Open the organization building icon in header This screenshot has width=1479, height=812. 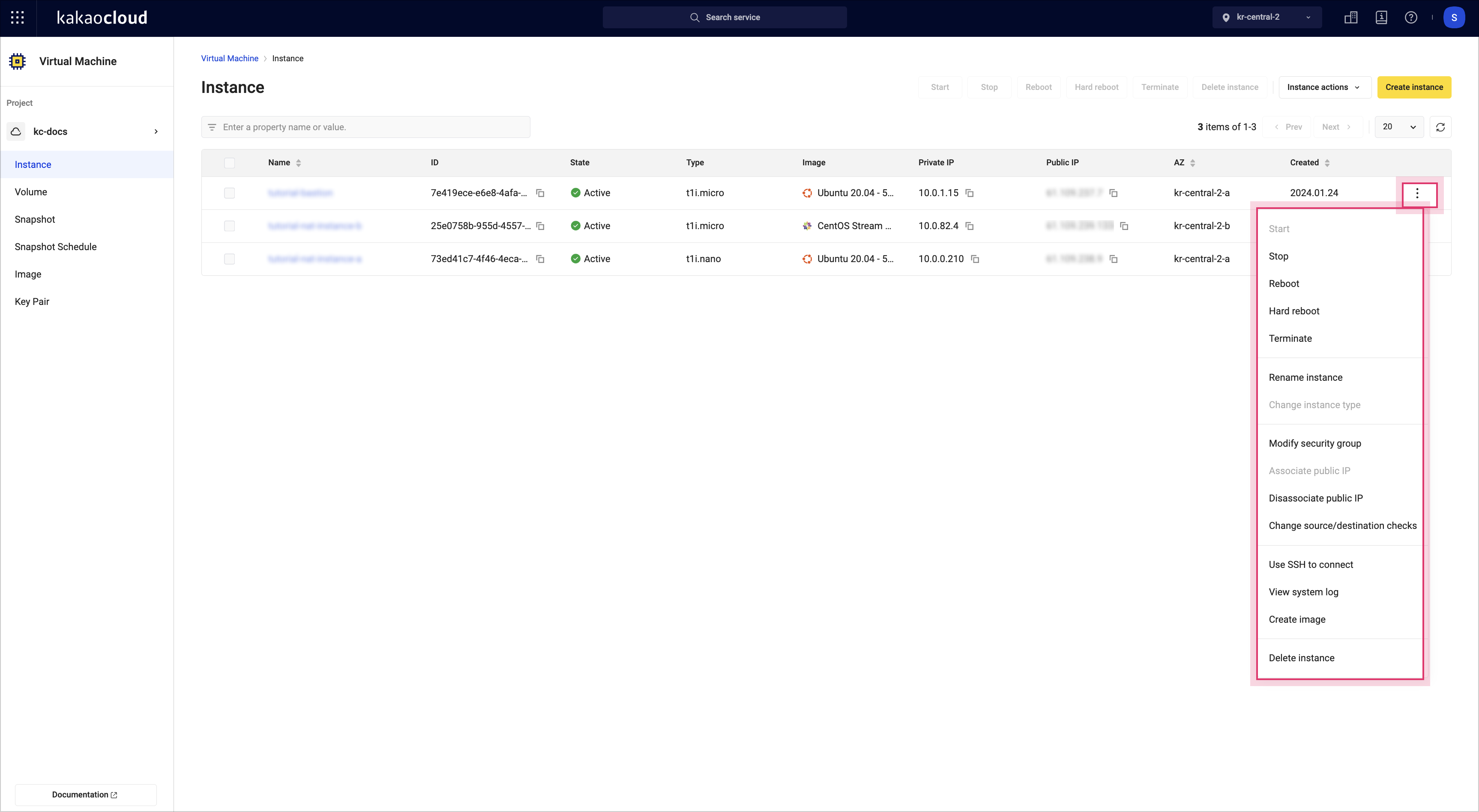pos(1351,18)
